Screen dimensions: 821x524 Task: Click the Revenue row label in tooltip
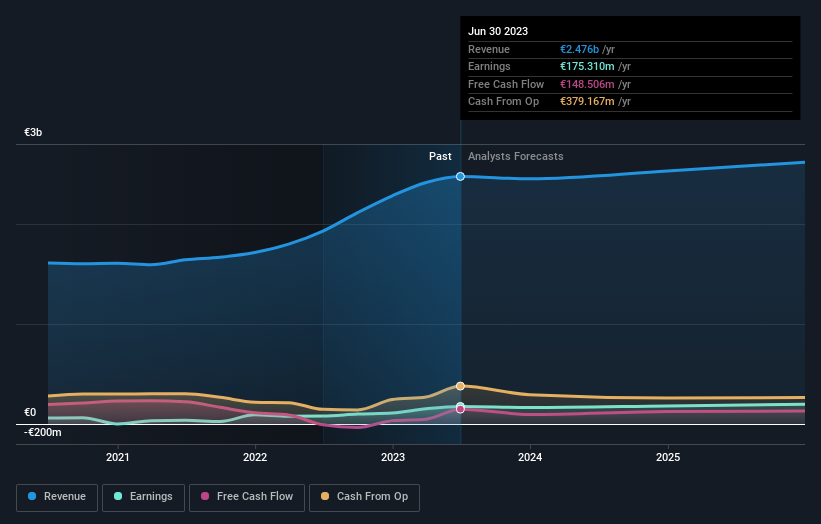(489, 49)
